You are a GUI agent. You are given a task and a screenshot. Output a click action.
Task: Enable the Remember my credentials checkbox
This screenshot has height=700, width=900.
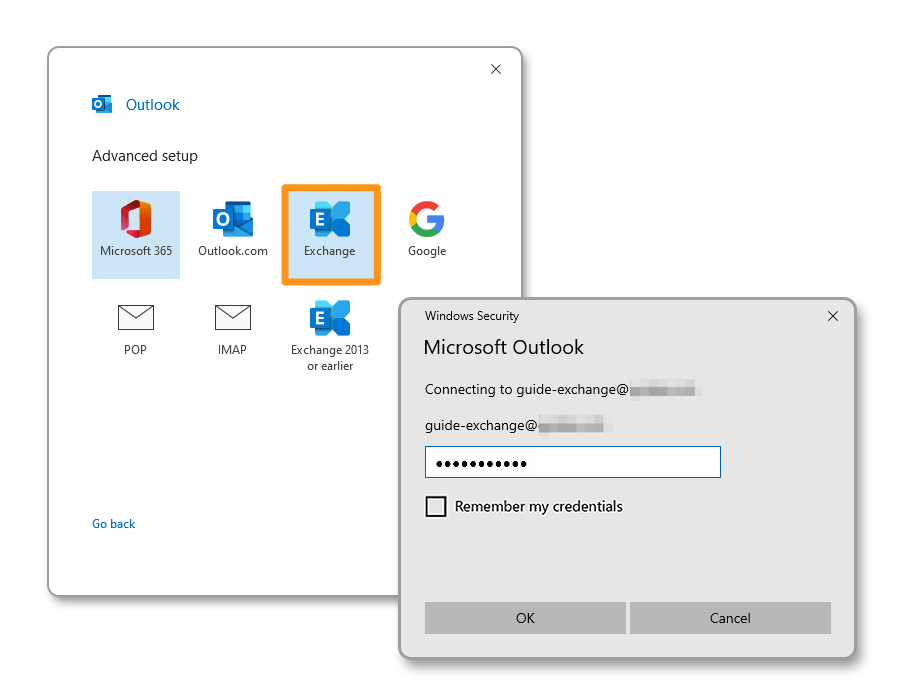pyautogui.click(x=436, y=507)
